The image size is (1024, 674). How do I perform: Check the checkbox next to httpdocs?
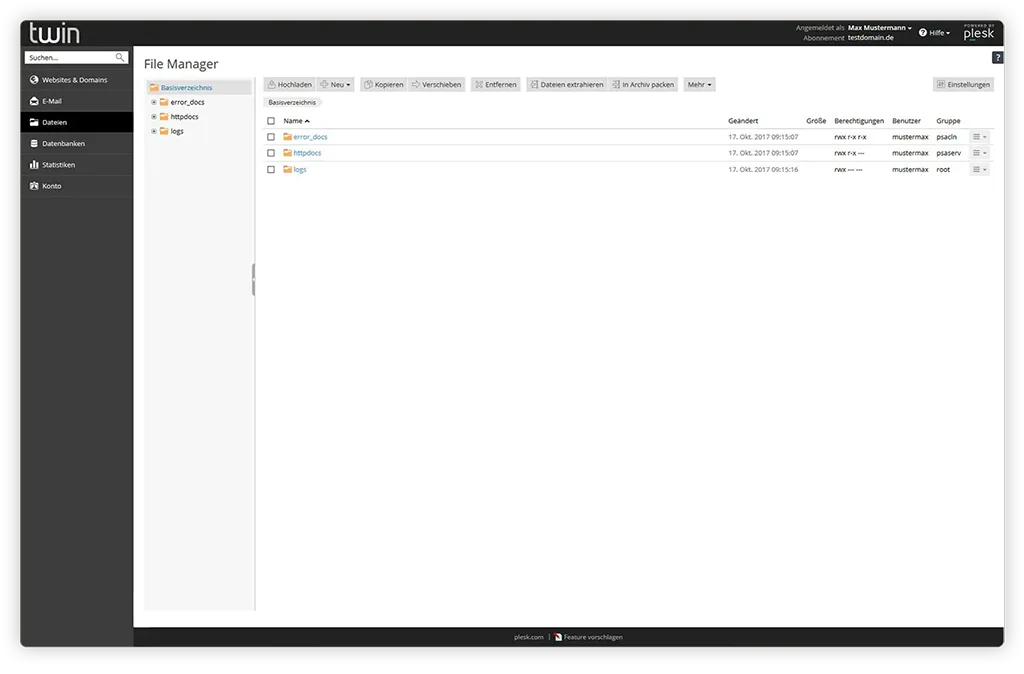[270, 152]
